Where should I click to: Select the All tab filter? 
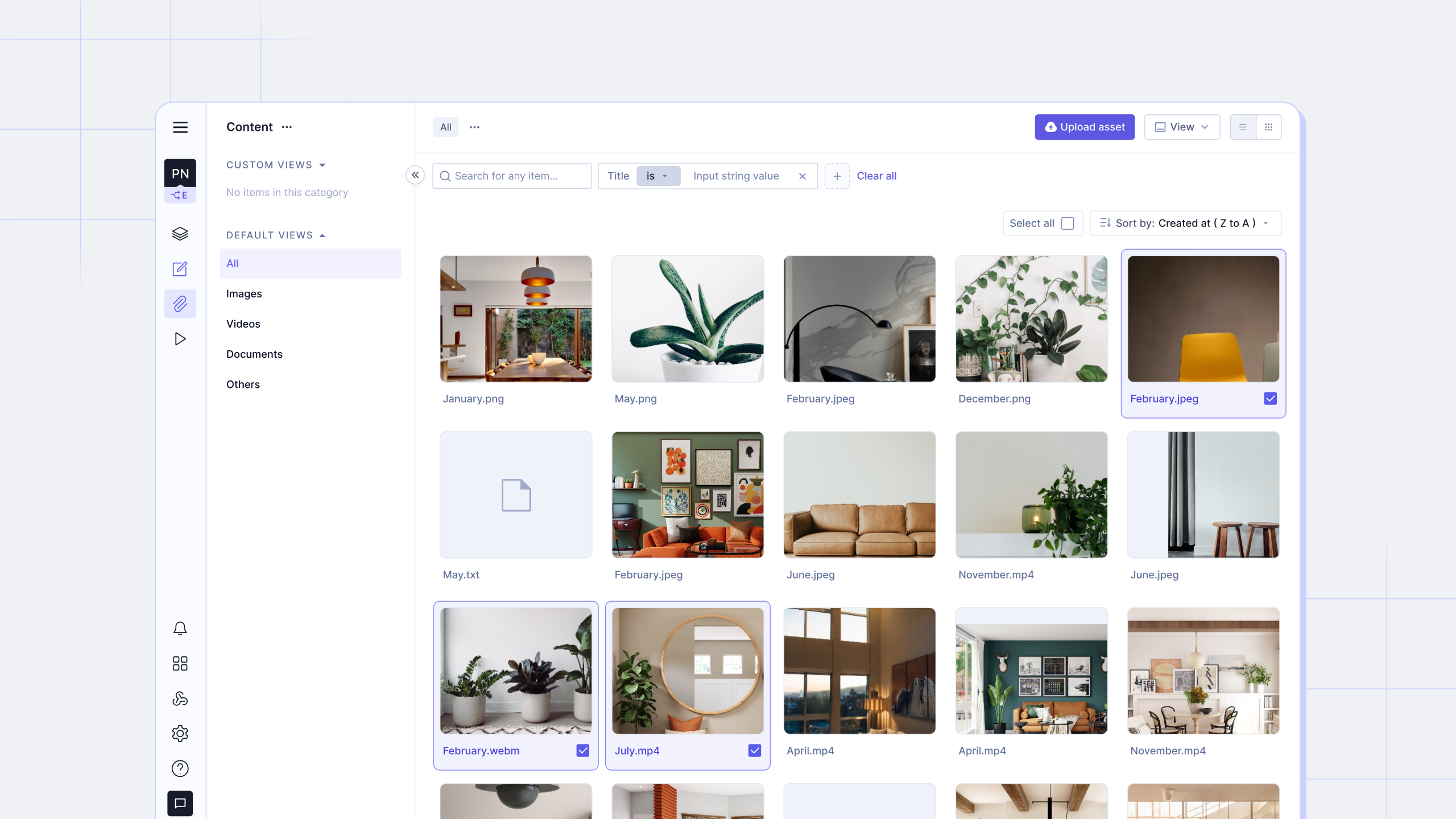coord(446,127)
